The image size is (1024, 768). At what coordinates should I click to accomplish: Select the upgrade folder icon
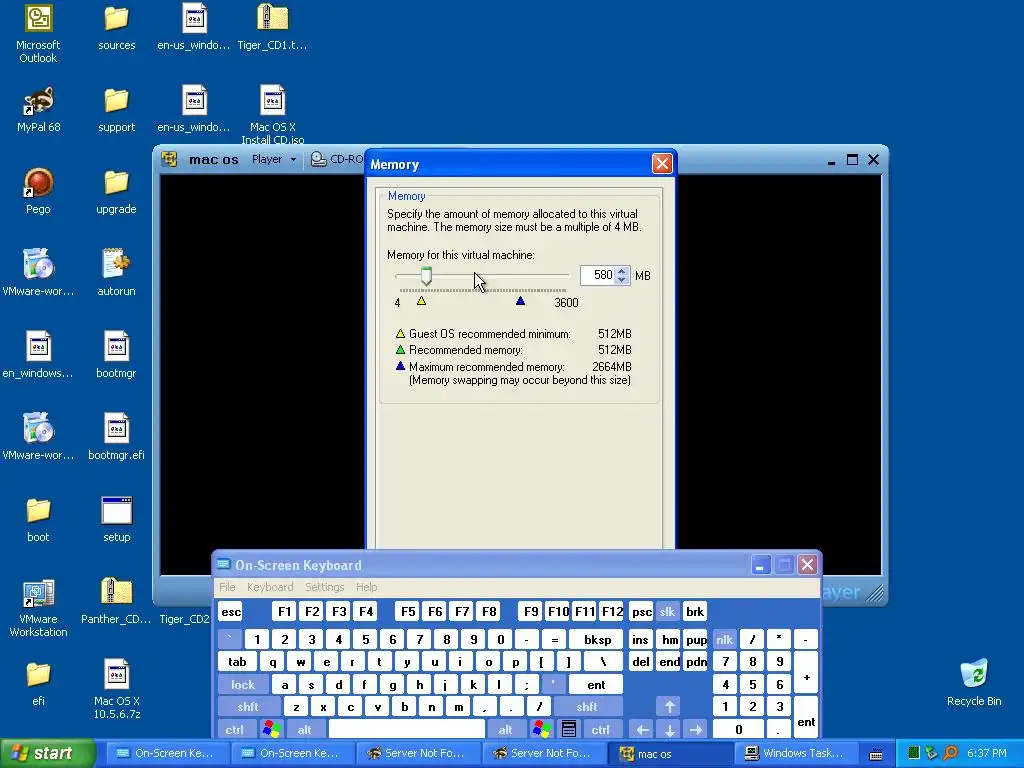[116, 191]
